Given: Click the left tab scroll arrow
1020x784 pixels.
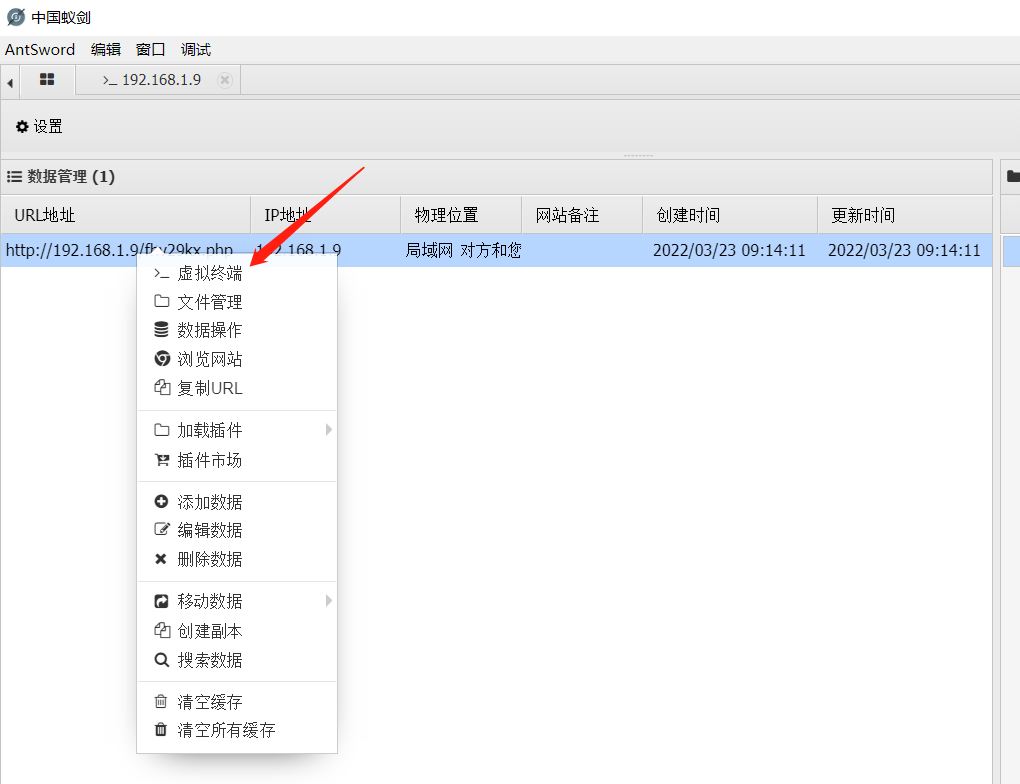Looking at the screenshot, I should click(10, 83).
